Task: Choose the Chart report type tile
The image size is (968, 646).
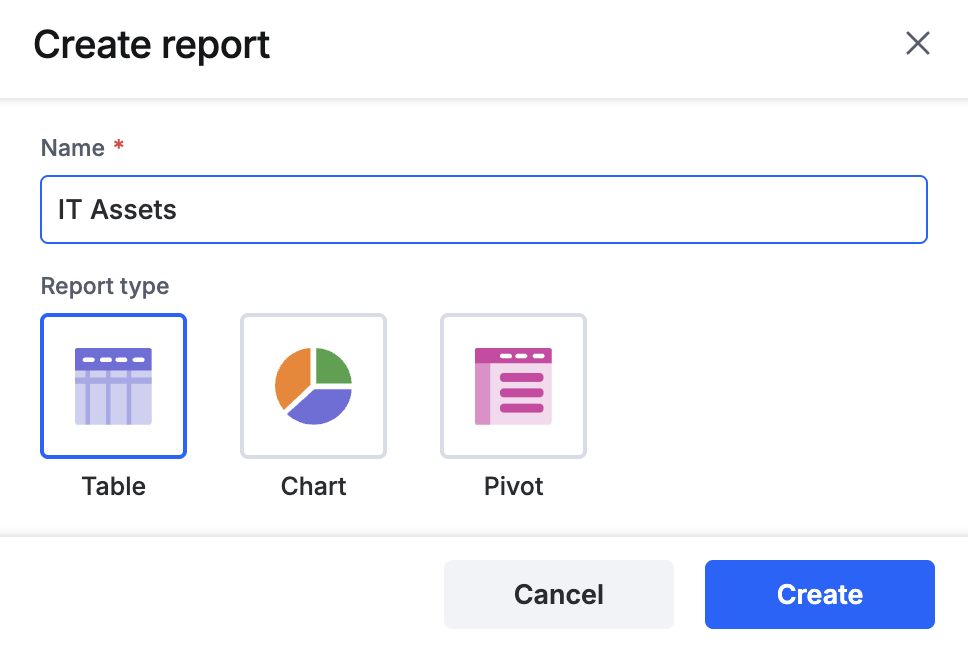Action: coord(314,386)
